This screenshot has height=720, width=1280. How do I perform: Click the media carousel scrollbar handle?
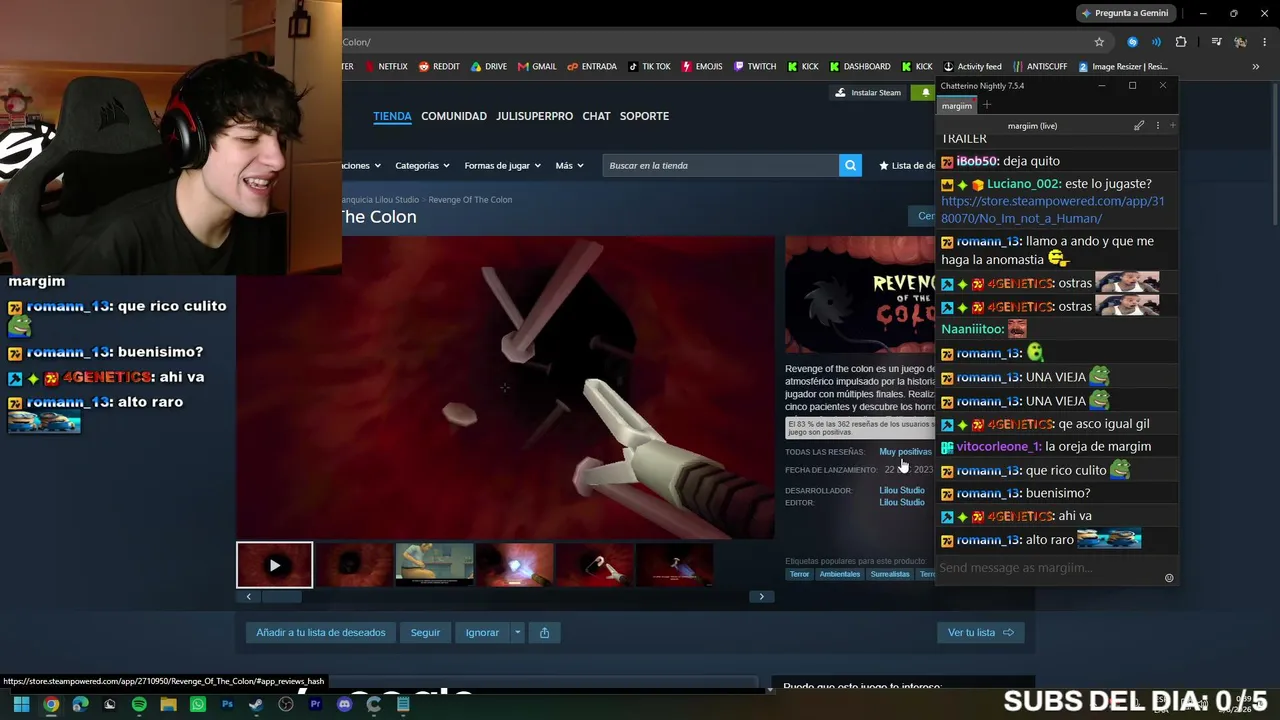click(281, 597)
